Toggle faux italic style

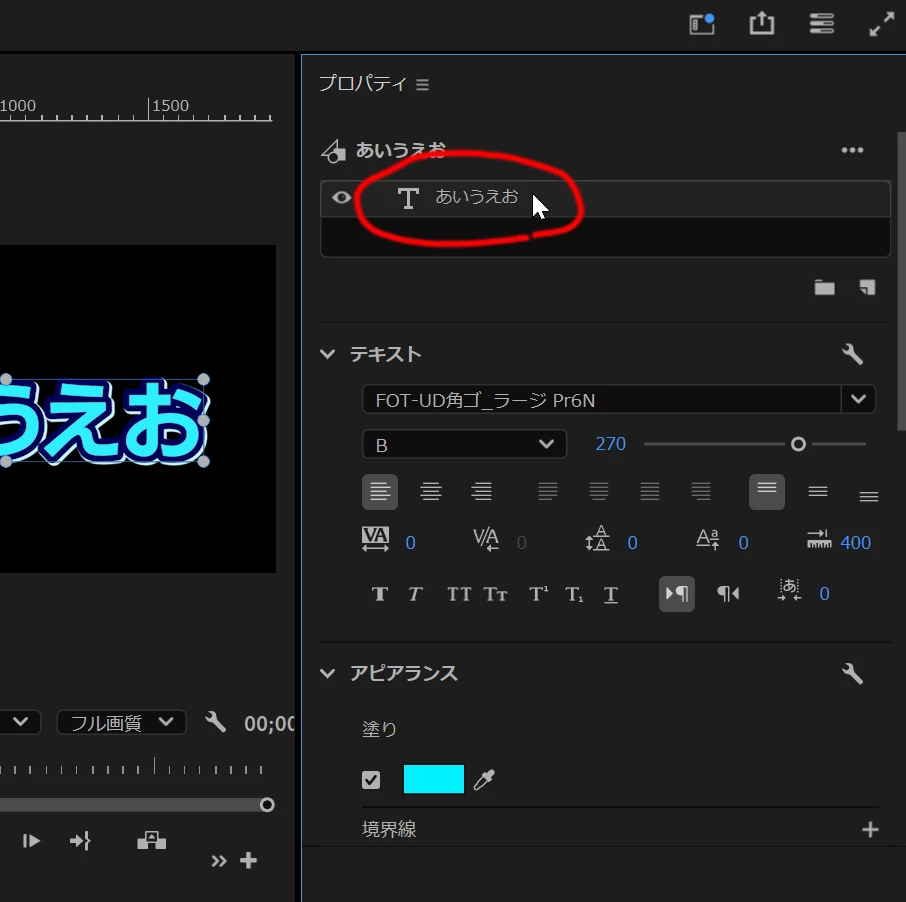point(415,594)
